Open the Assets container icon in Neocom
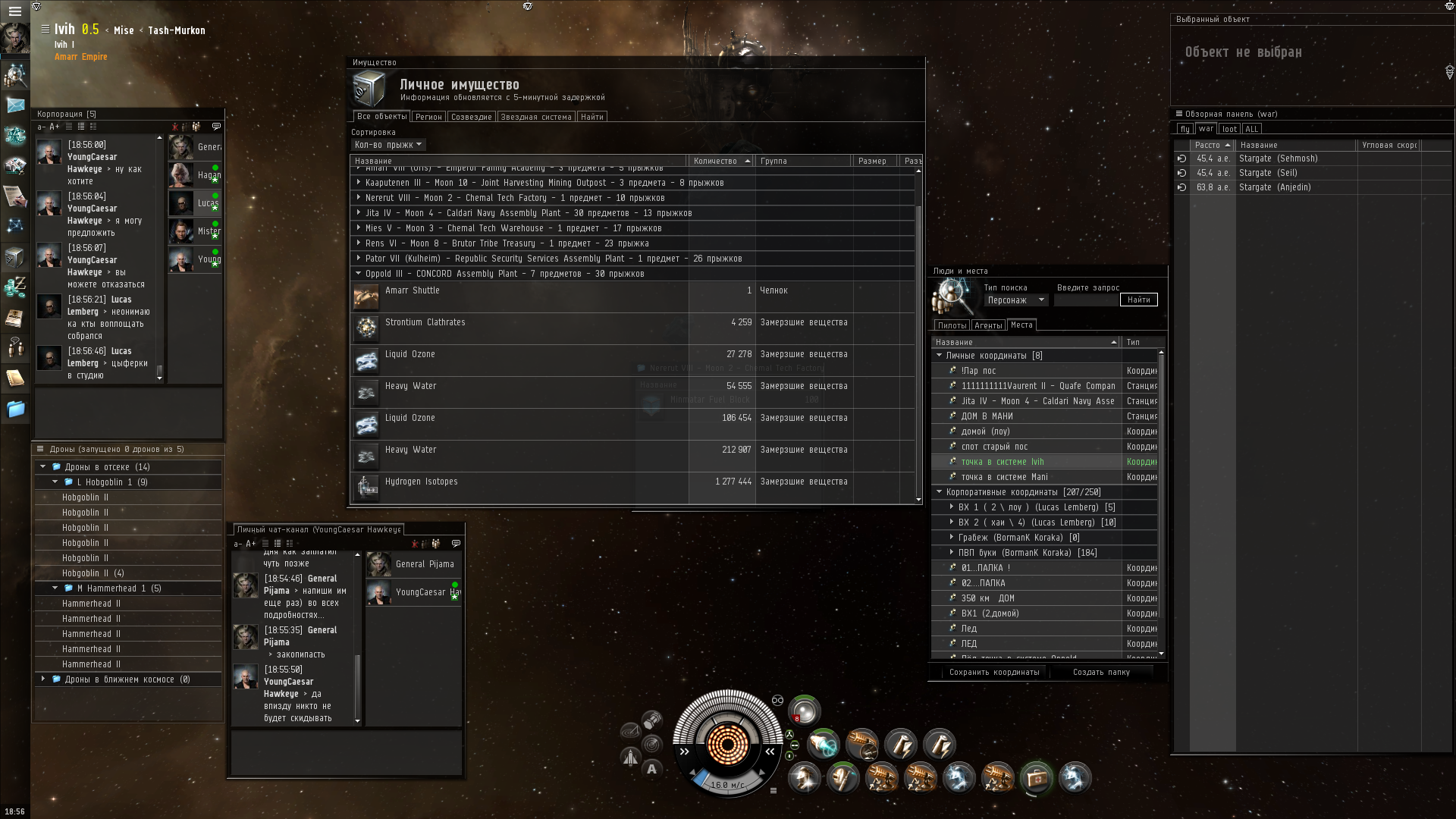This screenshot has width=1456, height=819. coord(15,257)
